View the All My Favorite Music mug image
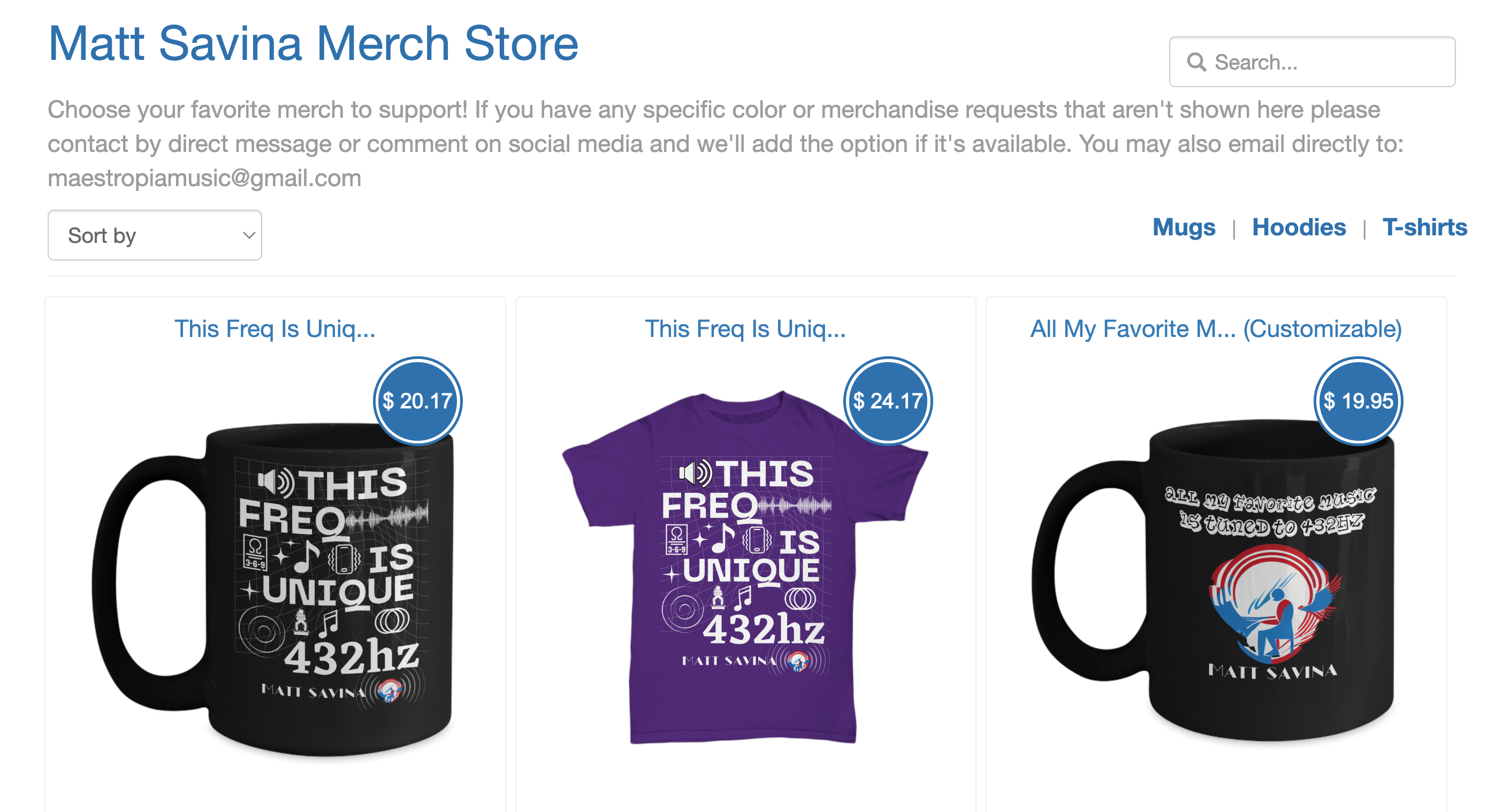 click(1213, 580)
